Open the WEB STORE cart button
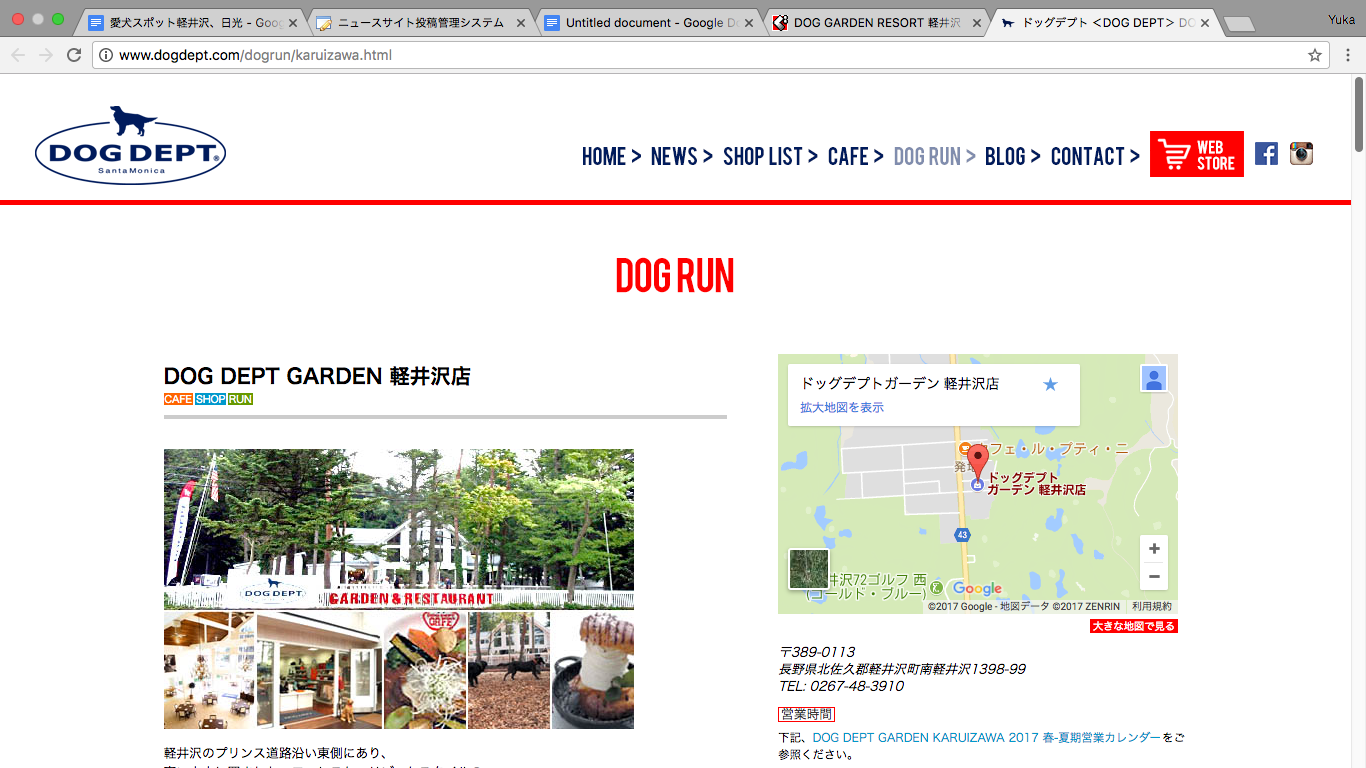Screen dimensions: 1366x768 1196,154
